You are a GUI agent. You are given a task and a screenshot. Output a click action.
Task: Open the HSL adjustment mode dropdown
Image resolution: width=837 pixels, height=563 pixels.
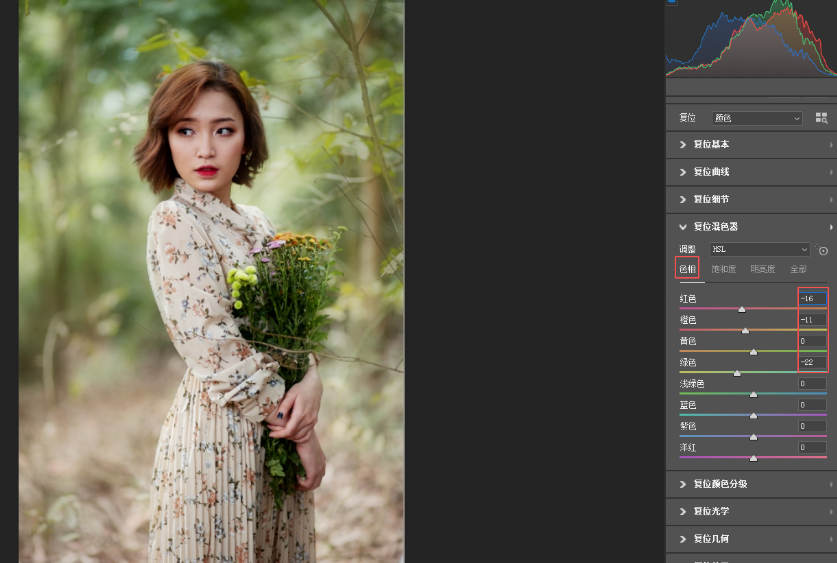(x=760, y=249)
